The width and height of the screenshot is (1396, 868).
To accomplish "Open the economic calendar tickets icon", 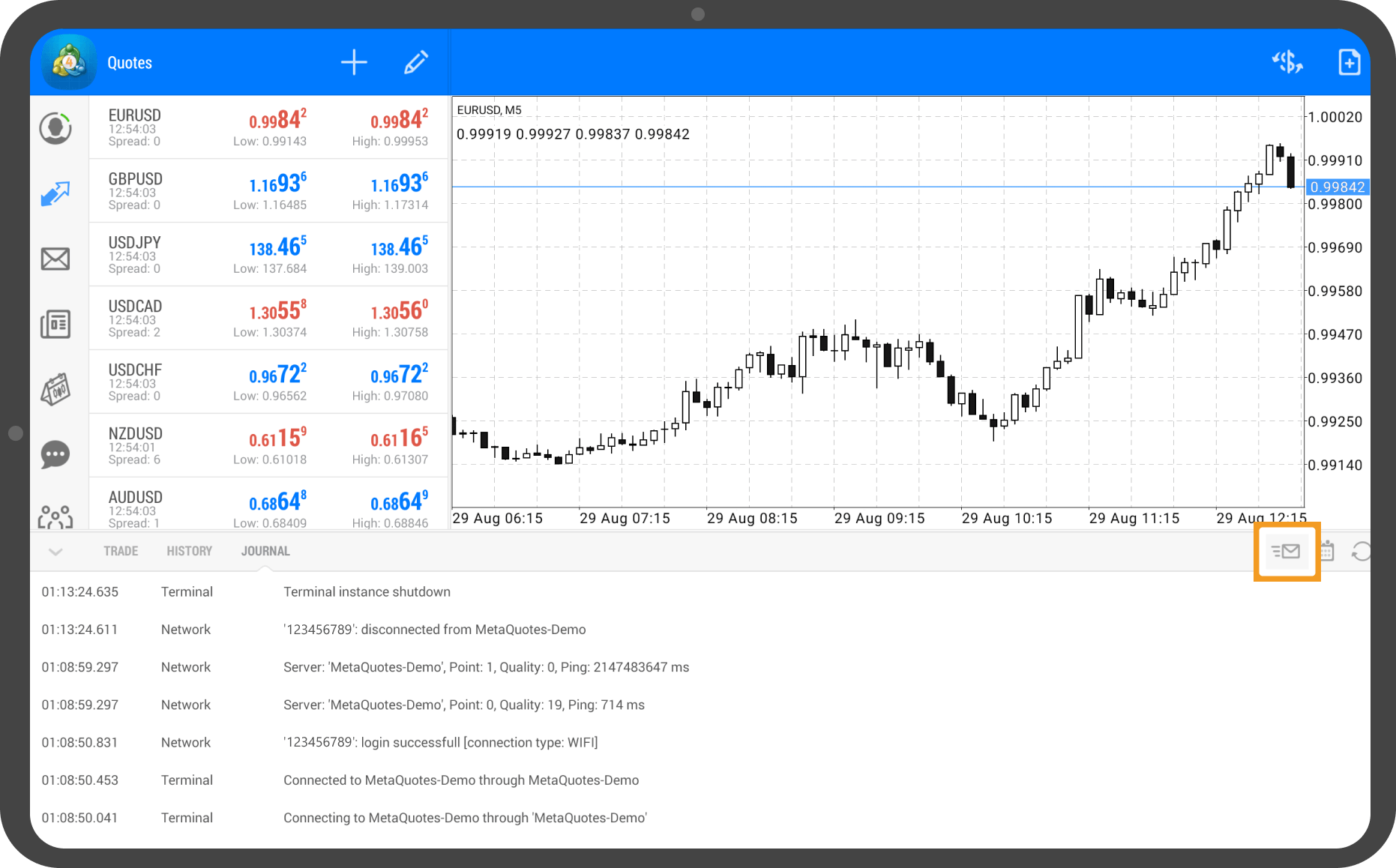I will click(x=55, y=390).
